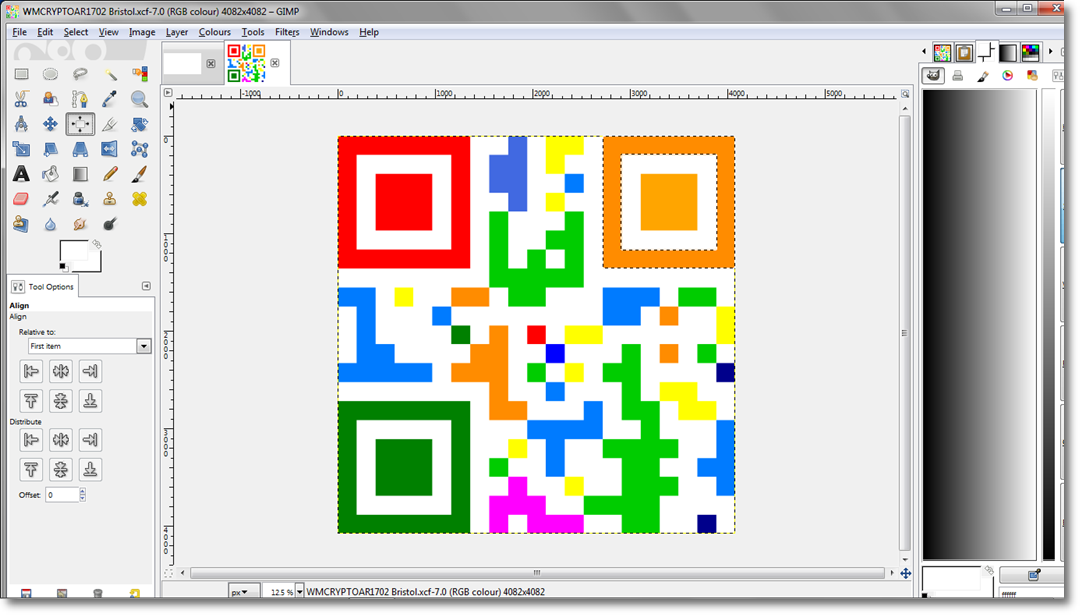Close the QR code image tab
Viewport: 1080px width, 615px height.
pos(275,63)
